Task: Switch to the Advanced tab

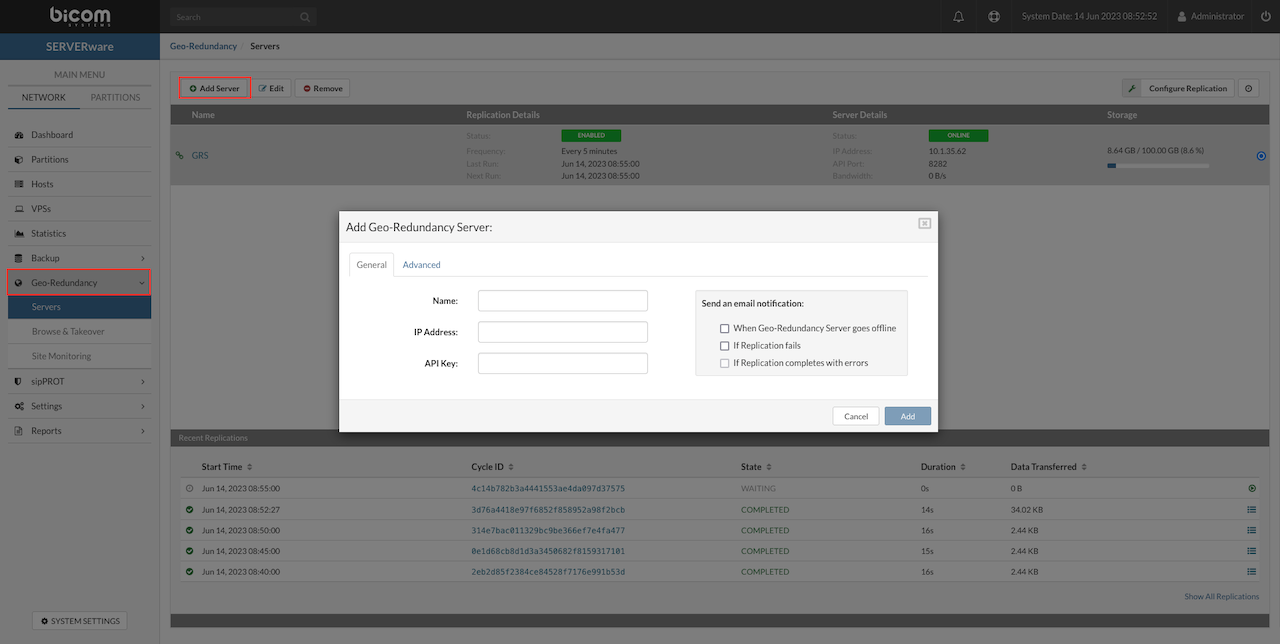Action: click(x=421, y=265)
